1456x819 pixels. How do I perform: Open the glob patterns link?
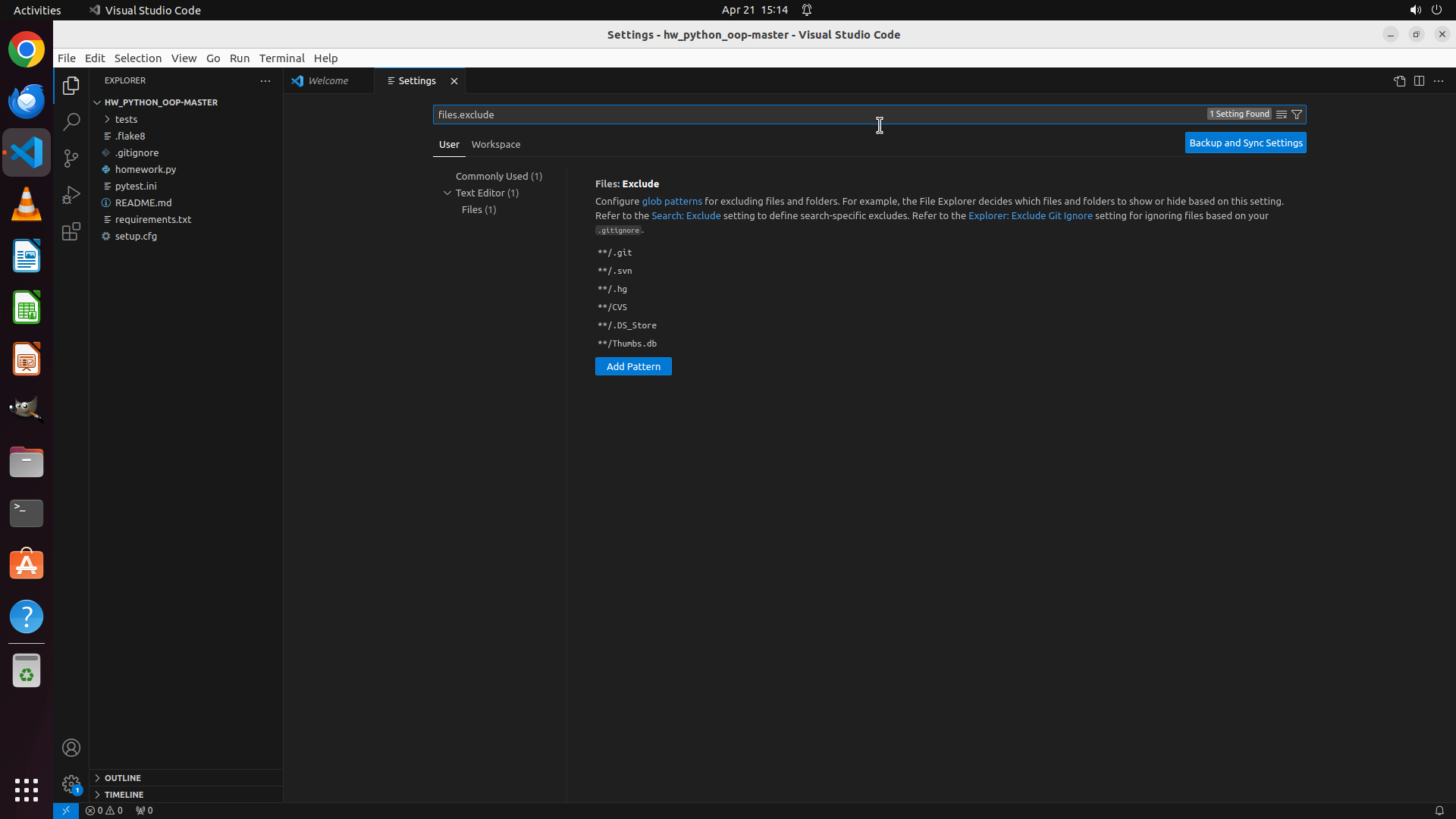point(672,201)
